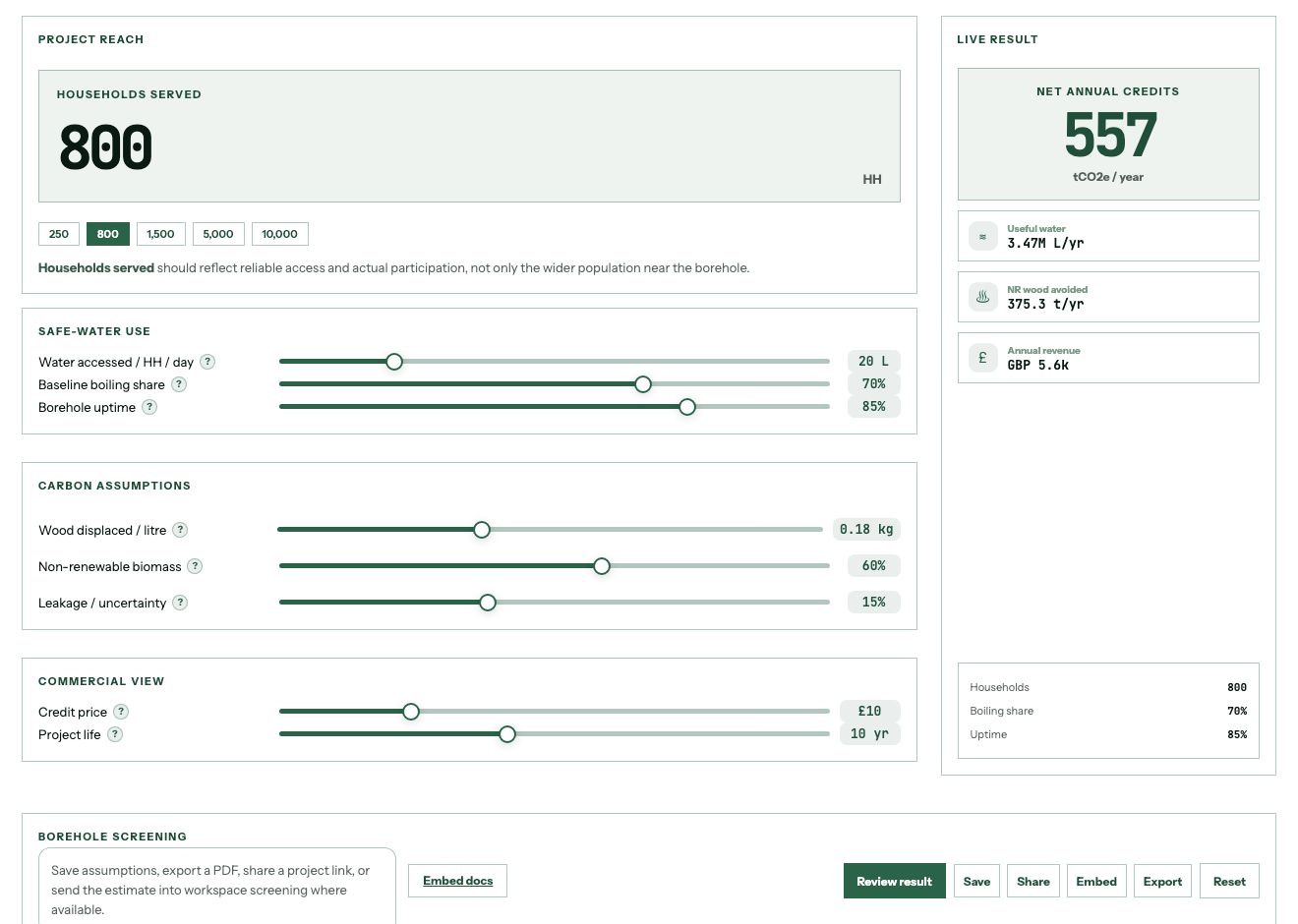Viewport: 1298px width, 924px height.
Task: Click the 3.47M L/yr useful water value
Action: click(1045, 244)
